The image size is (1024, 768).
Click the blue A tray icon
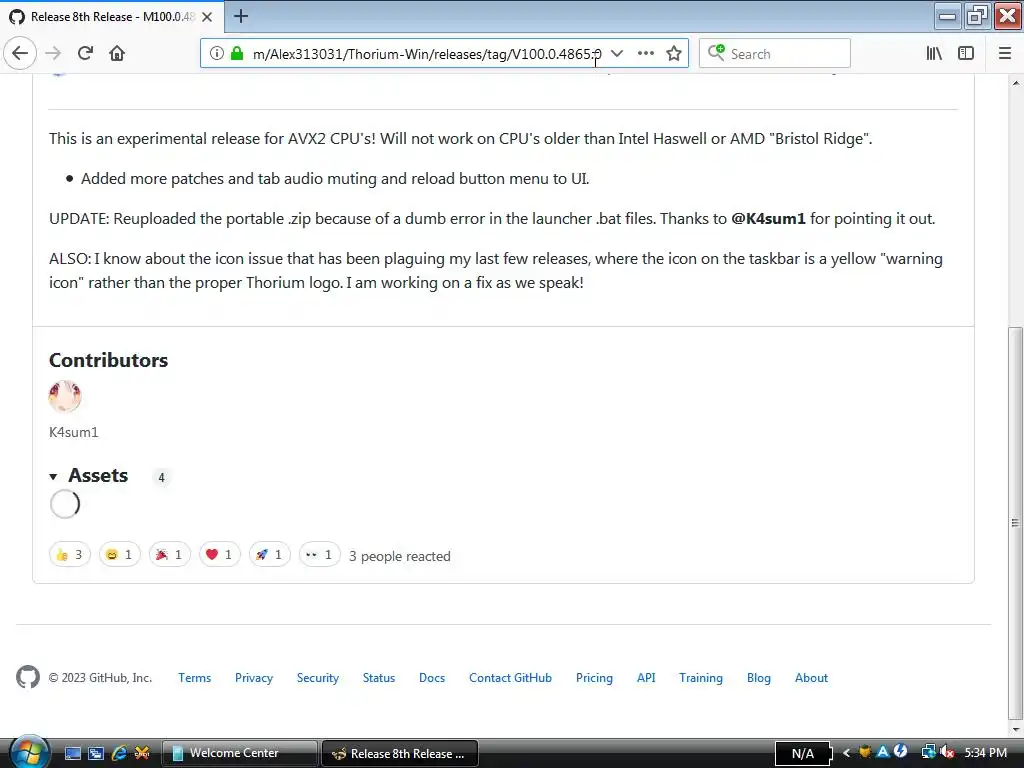tap(883, 752)
